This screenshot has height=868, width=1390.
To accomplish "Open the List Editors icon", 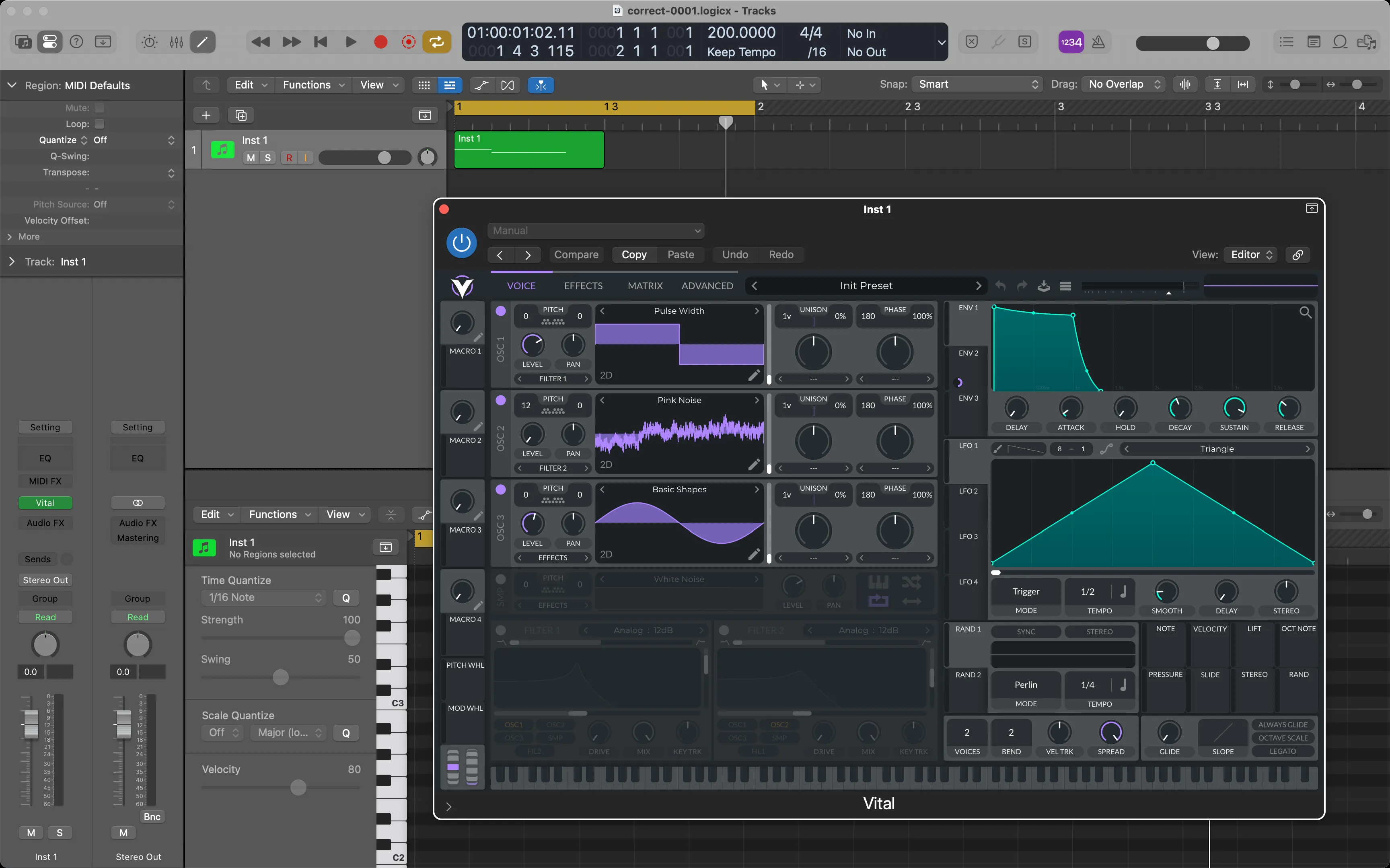I will [x=1287, y=42].
